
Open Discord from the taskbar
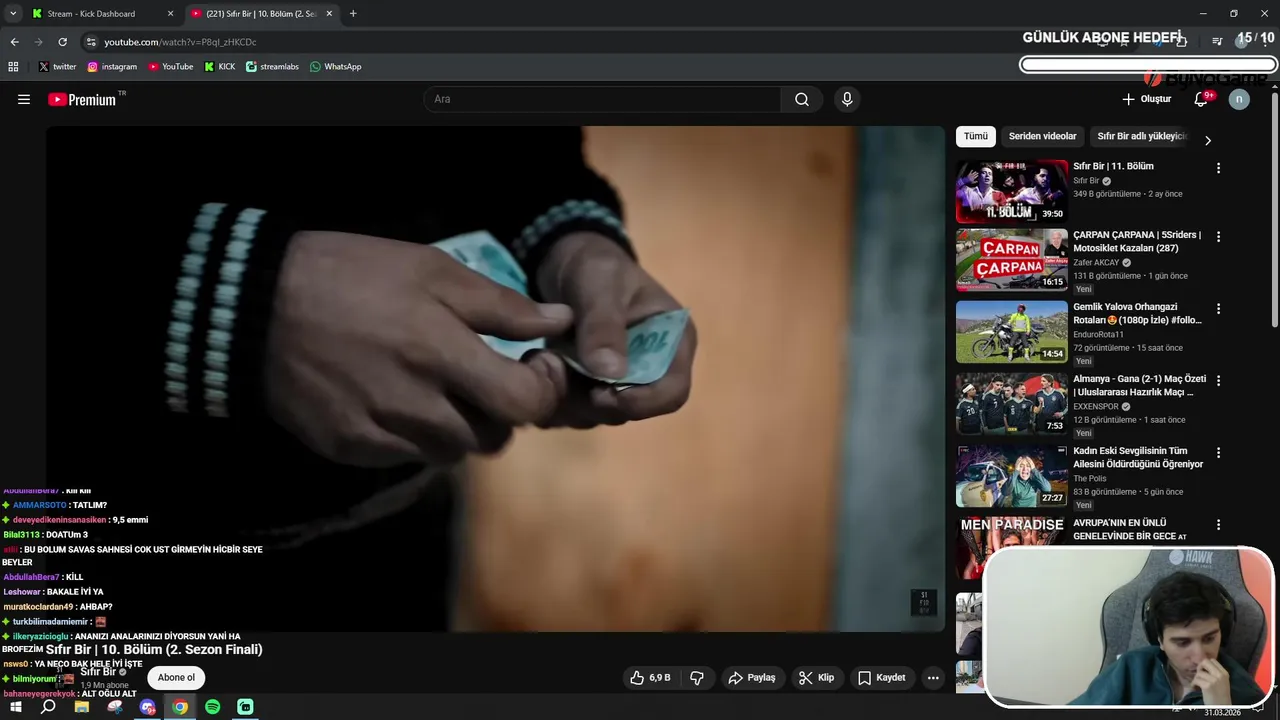pyautogui.click(x=148, y=707)
